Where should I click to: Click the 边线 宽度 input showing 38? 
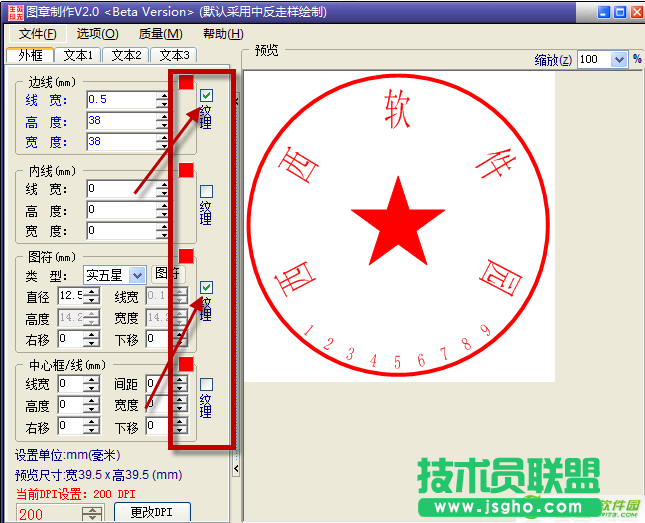coord(121,142)
